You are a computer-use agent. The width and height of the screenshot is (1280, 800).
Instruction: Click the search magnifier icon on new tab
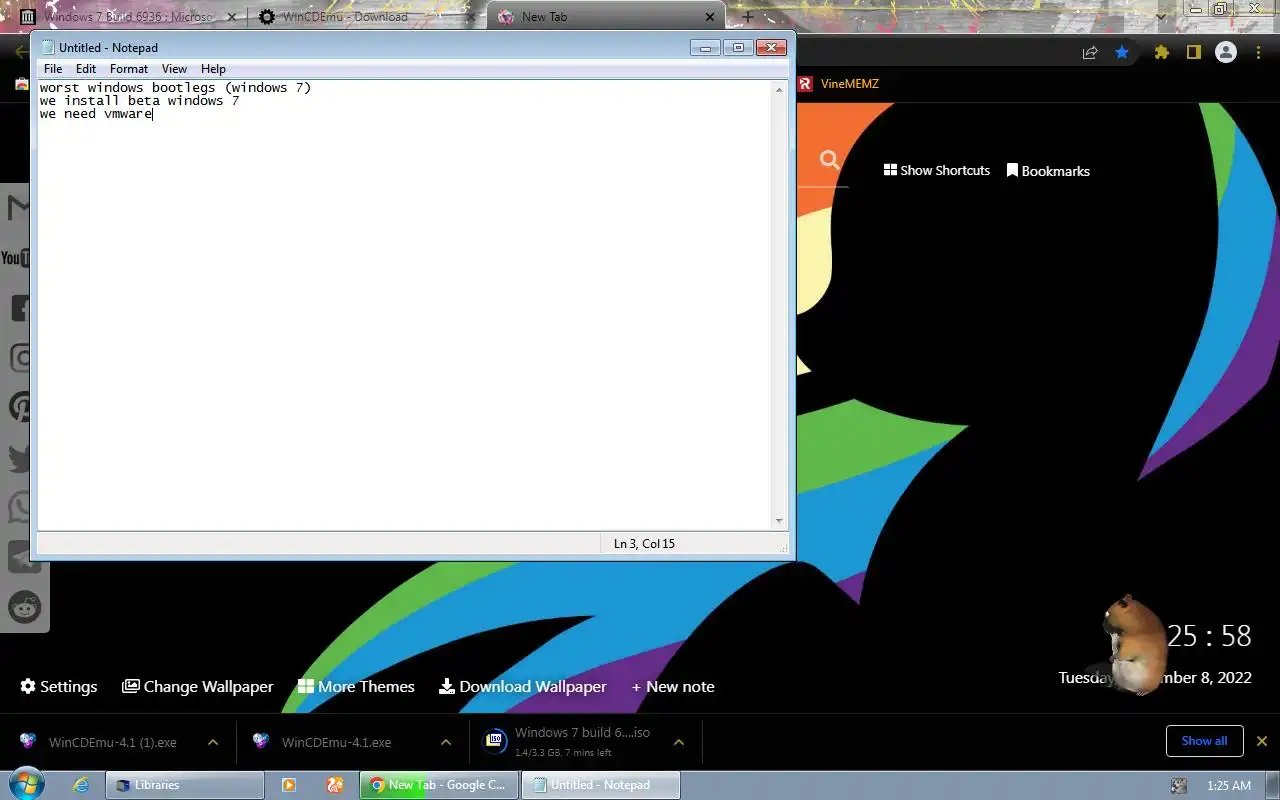829,159
